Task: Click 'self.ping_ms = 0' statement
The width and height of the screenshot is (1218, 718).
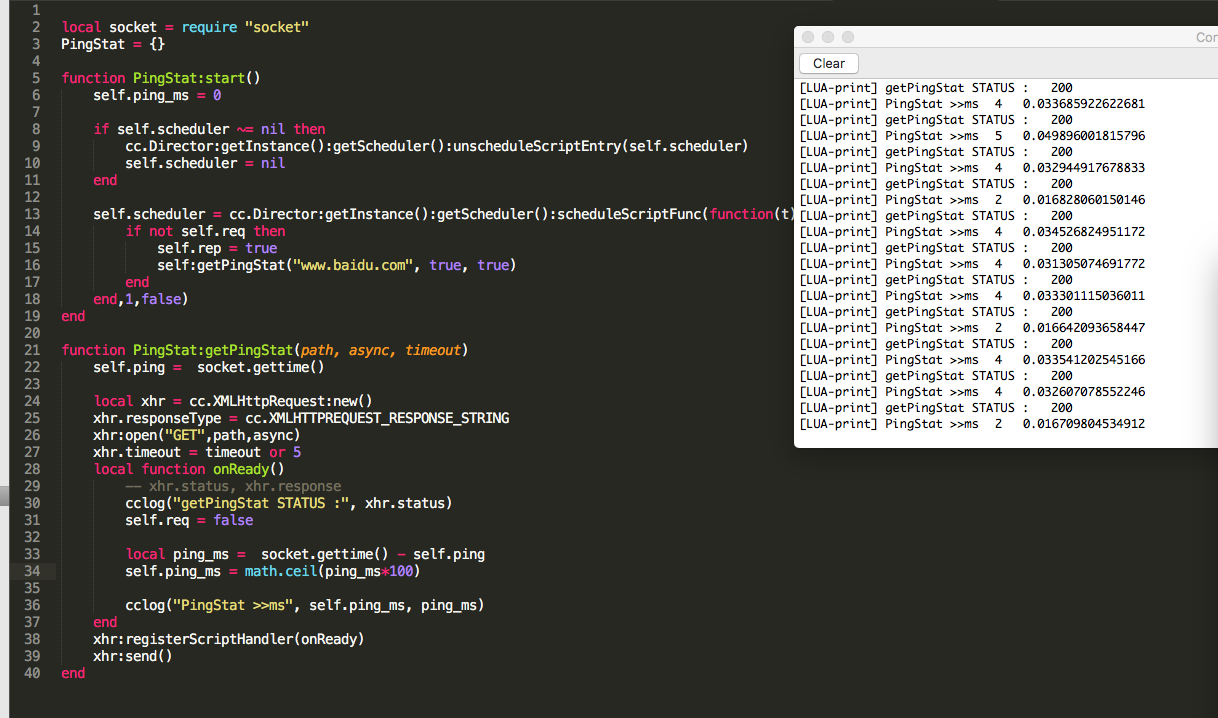Action: click(x=157, y=95)
